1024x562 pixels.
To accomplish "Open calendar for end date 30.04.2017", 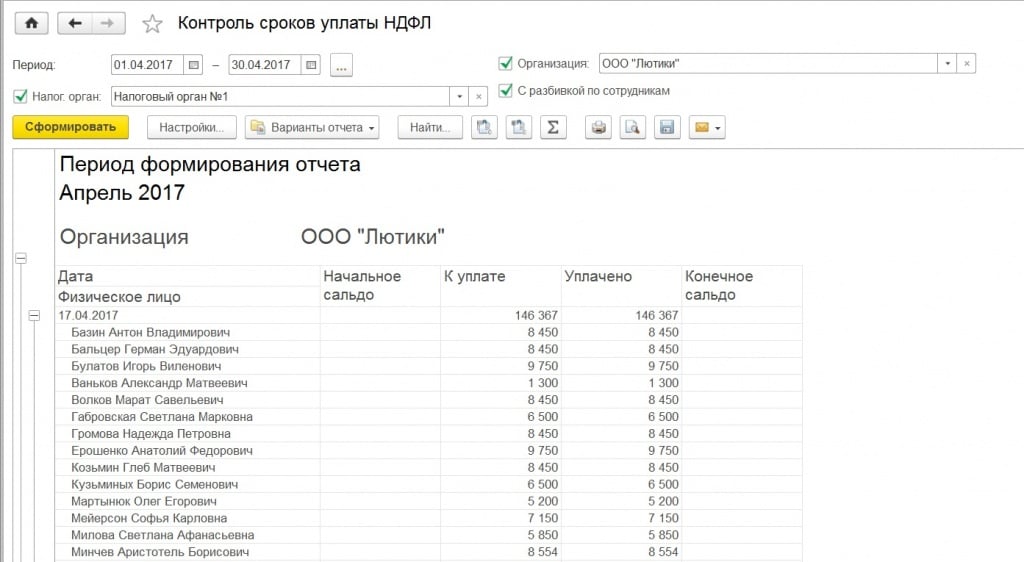I will (312, 65).
